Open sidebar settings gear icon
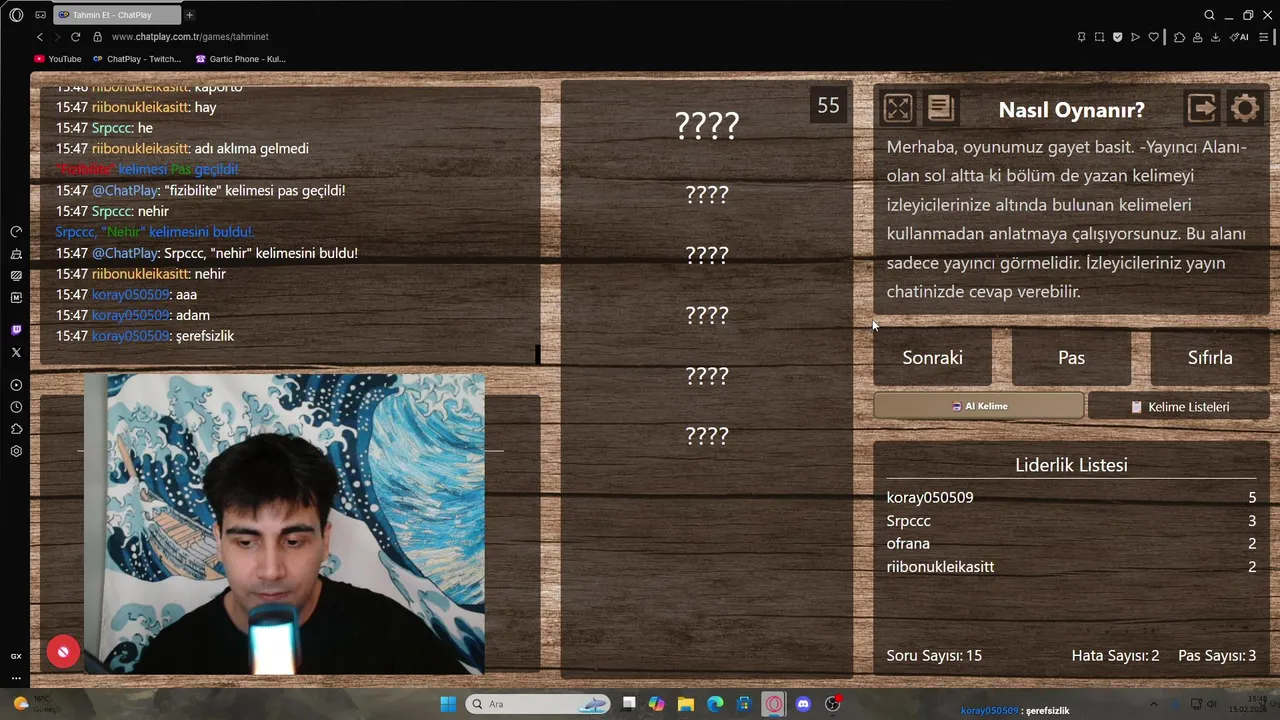 tap(16, 451)
